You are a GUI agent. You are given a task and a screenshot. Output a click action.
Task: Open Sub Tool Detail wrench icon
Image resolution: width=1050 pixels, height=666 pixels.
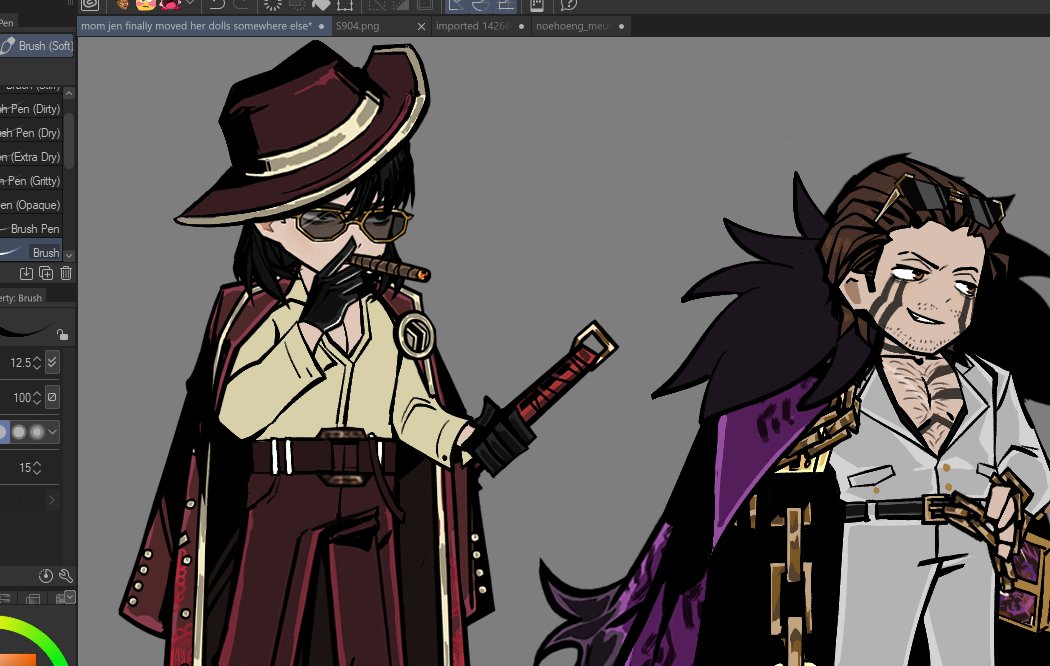[66, 576]
